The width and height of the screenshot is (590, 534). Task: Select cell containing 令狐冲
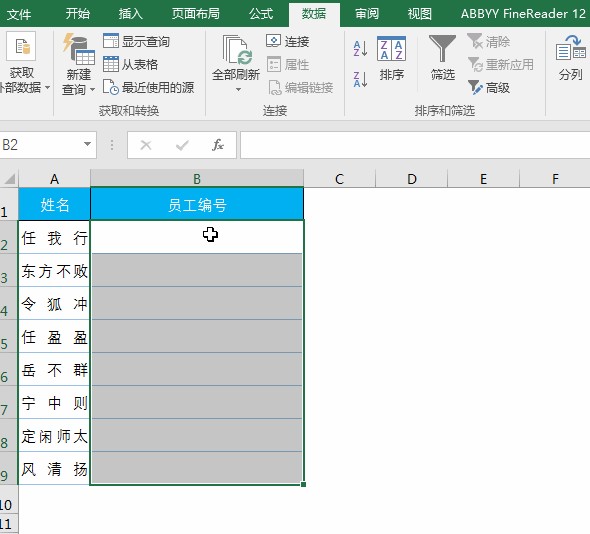tap(54, 303)
